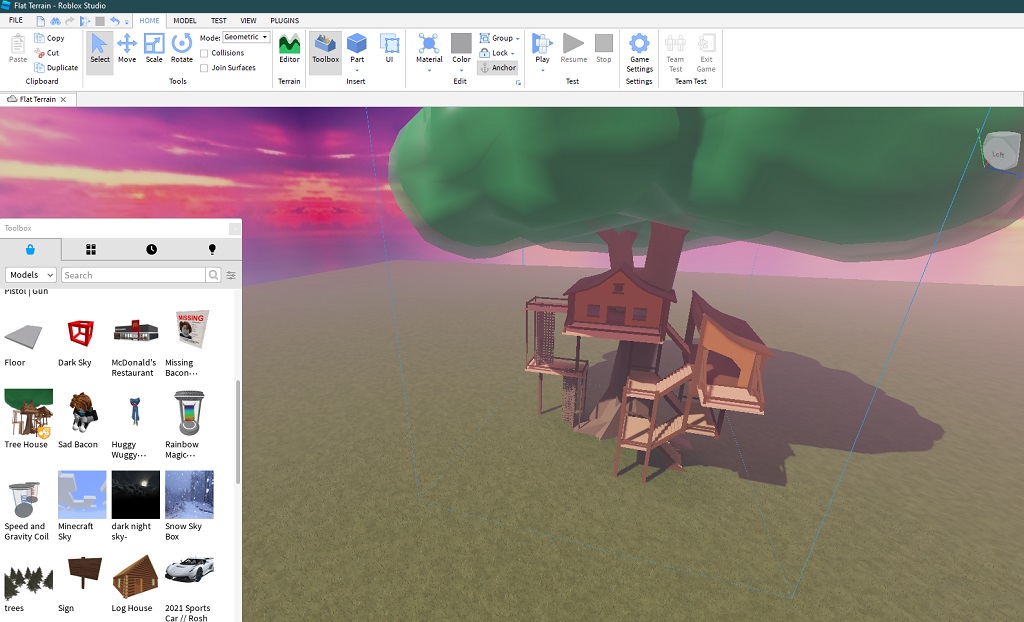Click the view orientation cube
Screen dimensions: 1024x622
click(1000, 150)
